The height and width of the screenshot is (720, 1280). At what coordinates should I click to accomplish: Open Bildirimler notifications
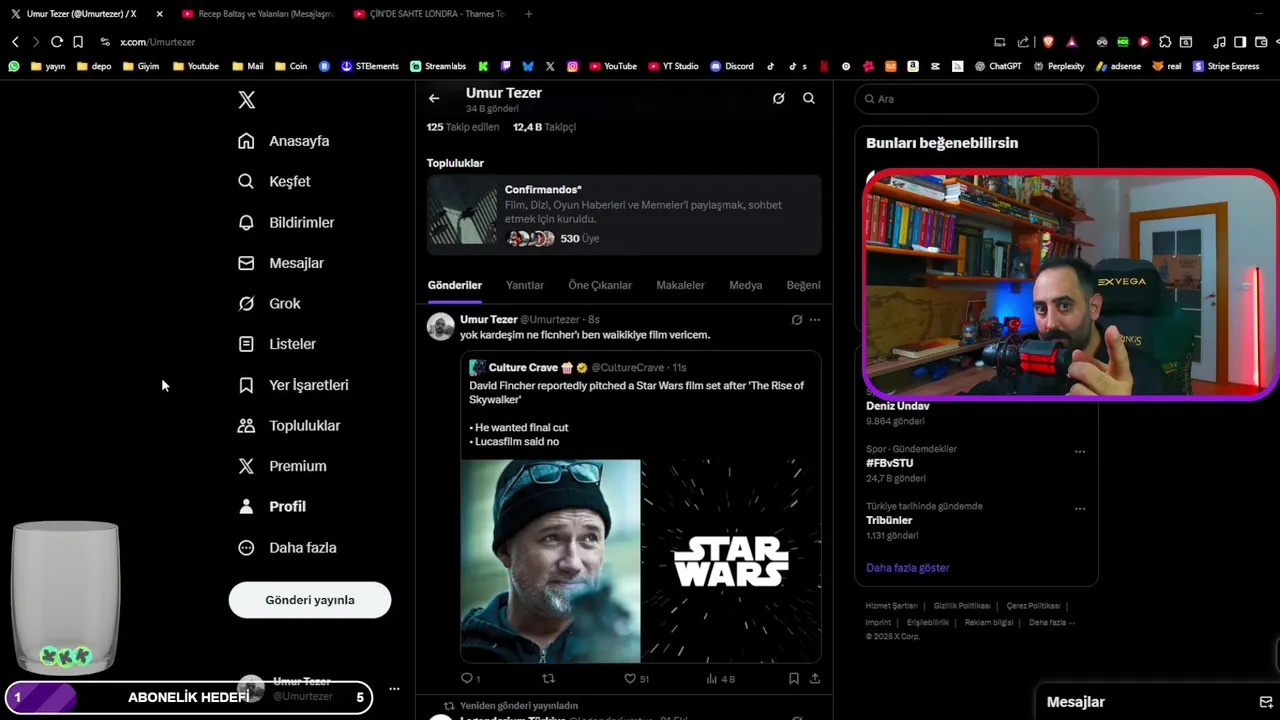pos(286,222)
